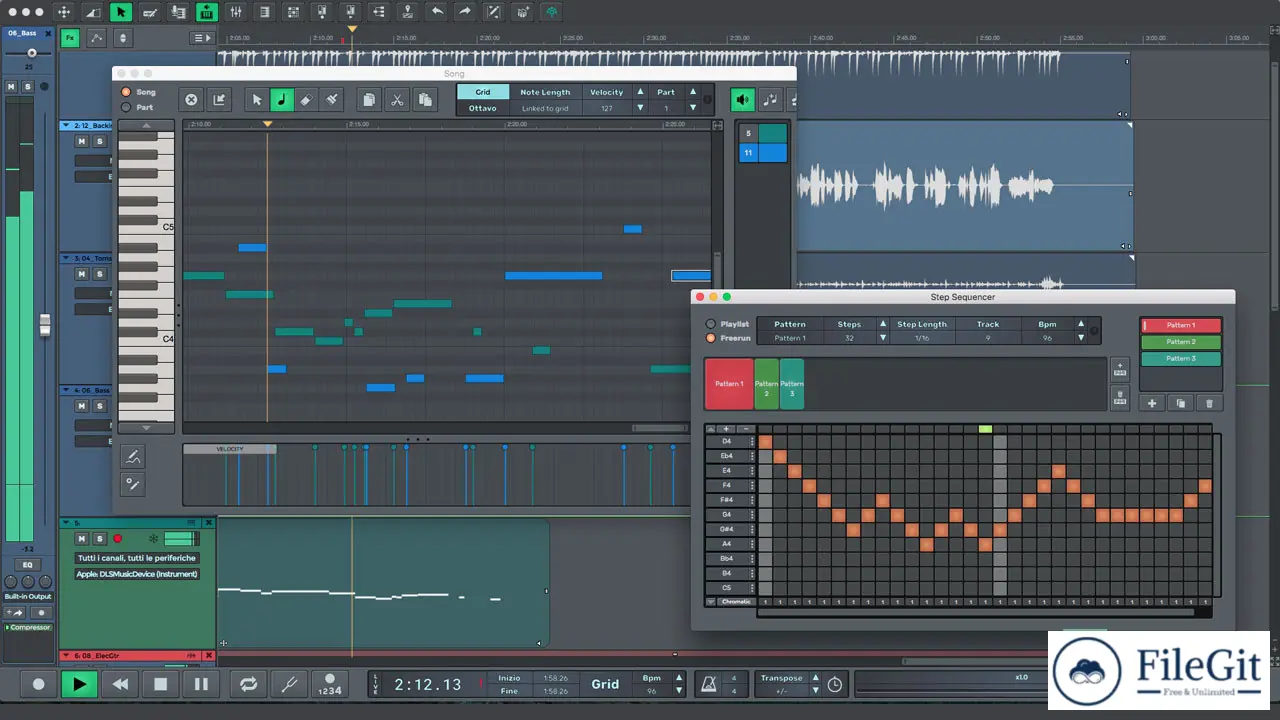Viewport: 1280px width, 720px height.
Task: Click the Grid snap field in transport bar
Action: pos(605,684)
